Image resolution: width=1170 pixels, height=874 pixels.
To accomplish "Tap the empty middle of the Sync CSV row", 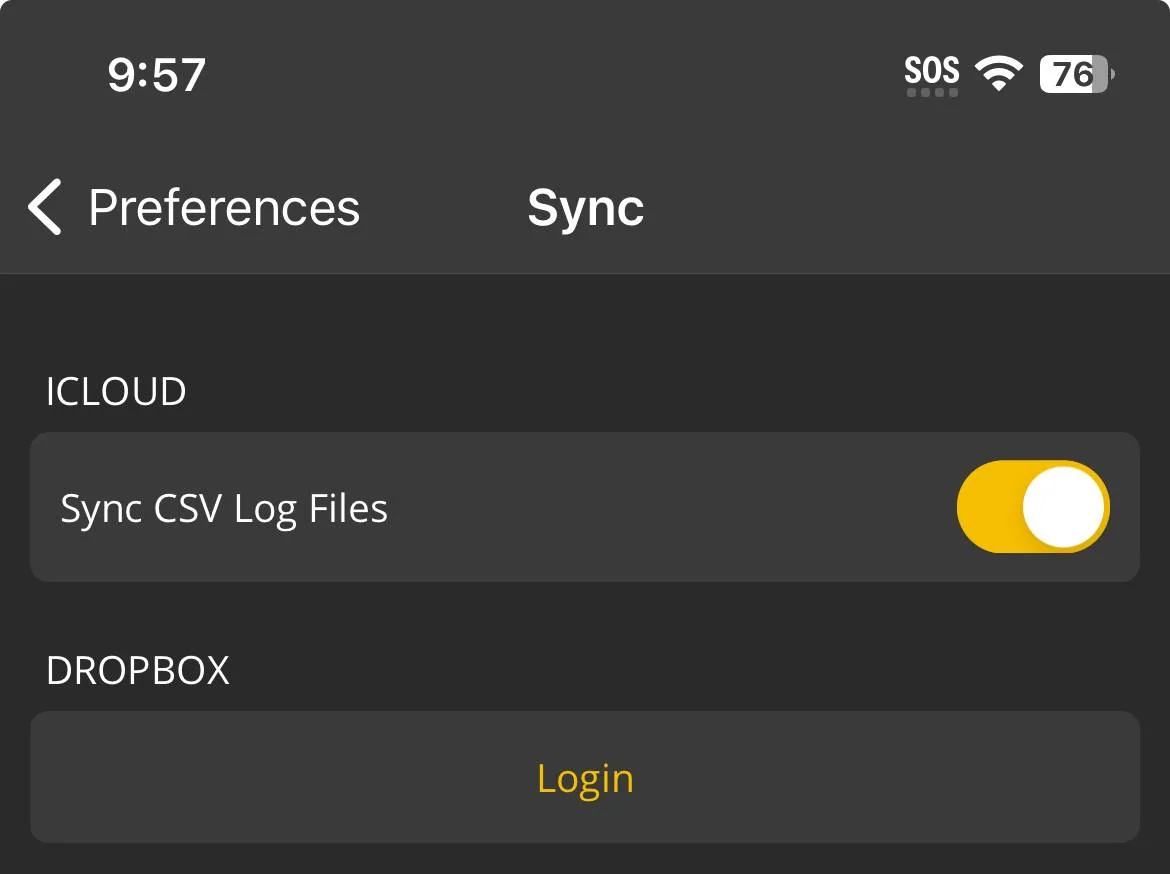I will click(x=670, y=507).
